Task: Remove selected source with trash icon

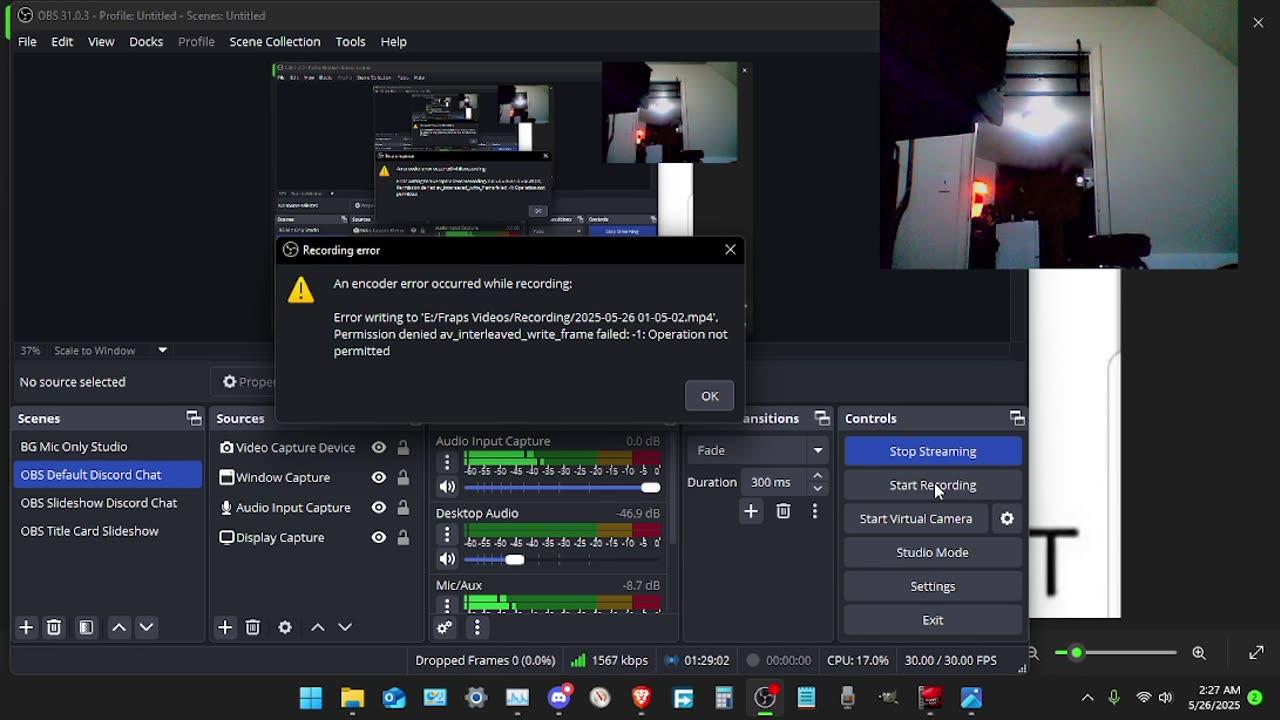Action: coord(253,627)
